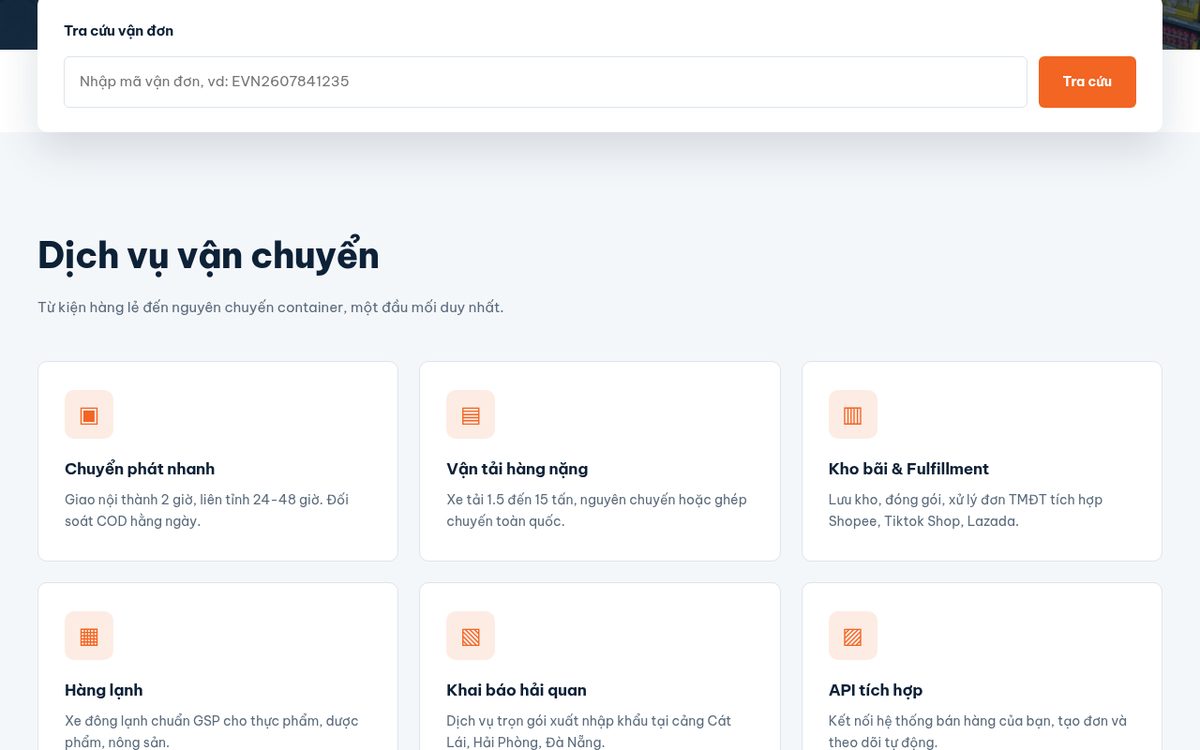1200x750 pixels.
Task: Click description Xe đông lạnh chuẩn GSP
Action: point(212,731)
